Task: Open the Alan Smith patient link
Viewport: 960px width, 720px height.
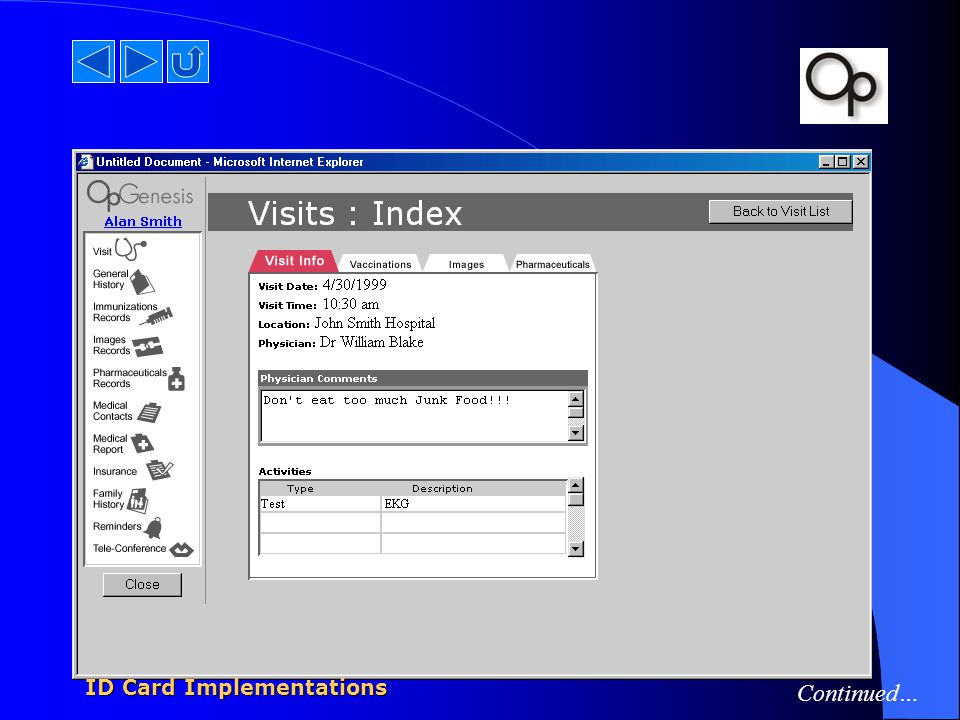Action: pos(143,222)
